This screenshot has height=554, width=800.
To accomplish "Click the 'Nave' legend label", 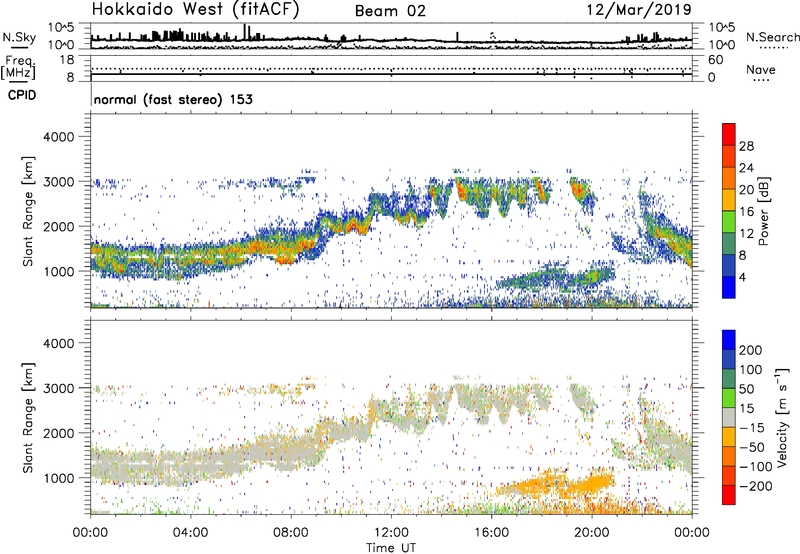I will (x=761, y=70).
